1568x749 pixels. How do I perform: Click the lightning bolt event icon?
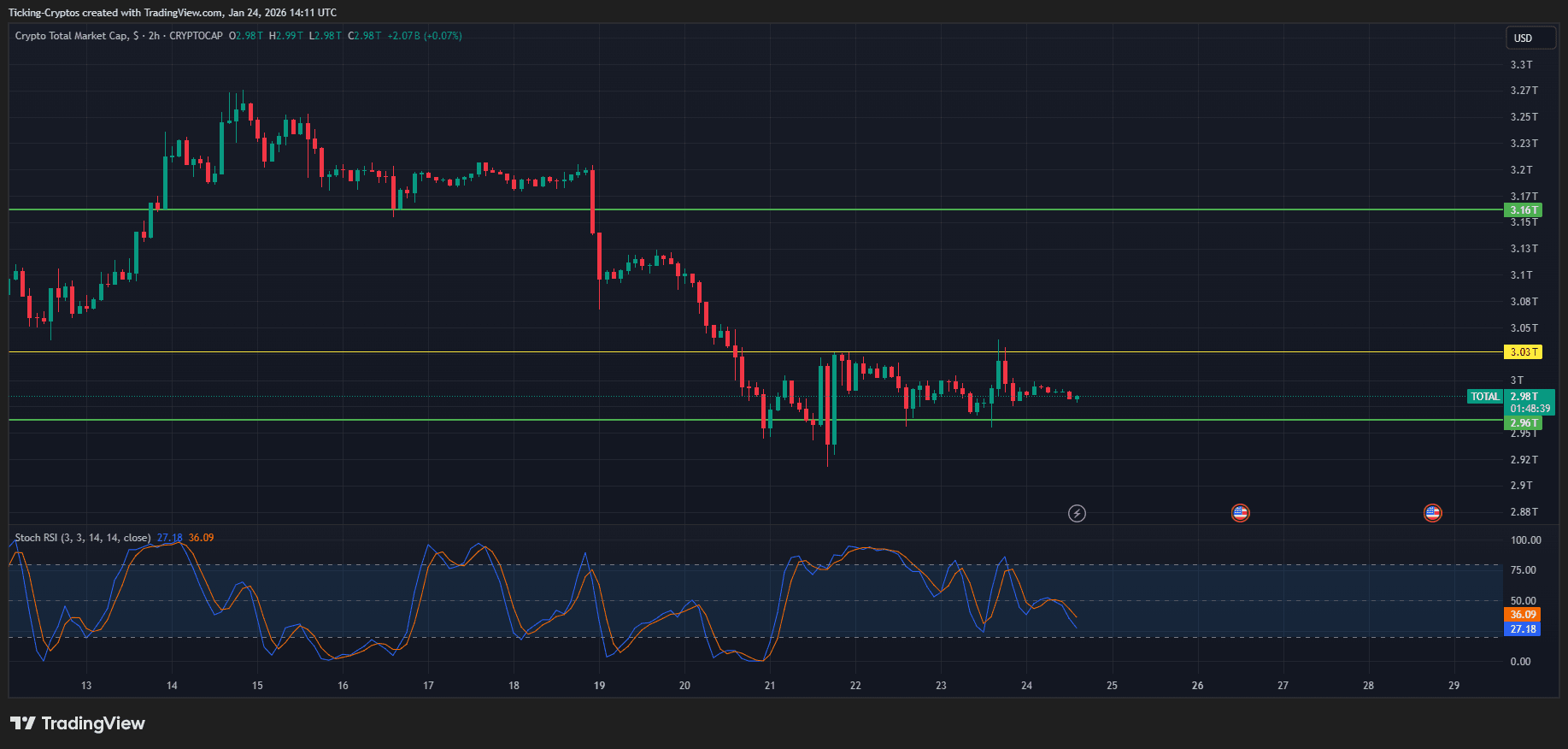pos(1077,513)
